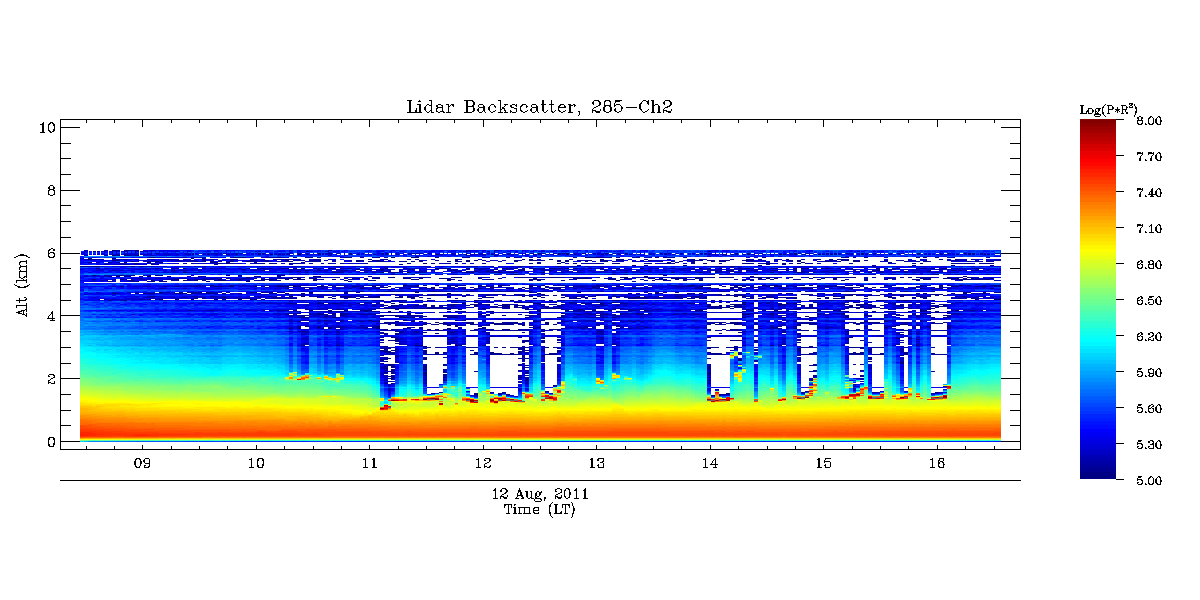The image size is (1200, 600).
Task: Click the colorbar value "5.00"
Action: tap(1149, 481)
